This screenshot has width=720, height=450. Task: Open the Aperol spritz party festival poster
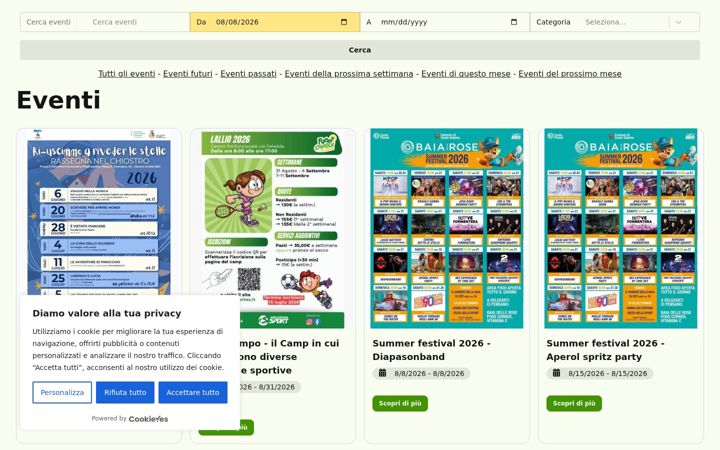pos(621,229)
